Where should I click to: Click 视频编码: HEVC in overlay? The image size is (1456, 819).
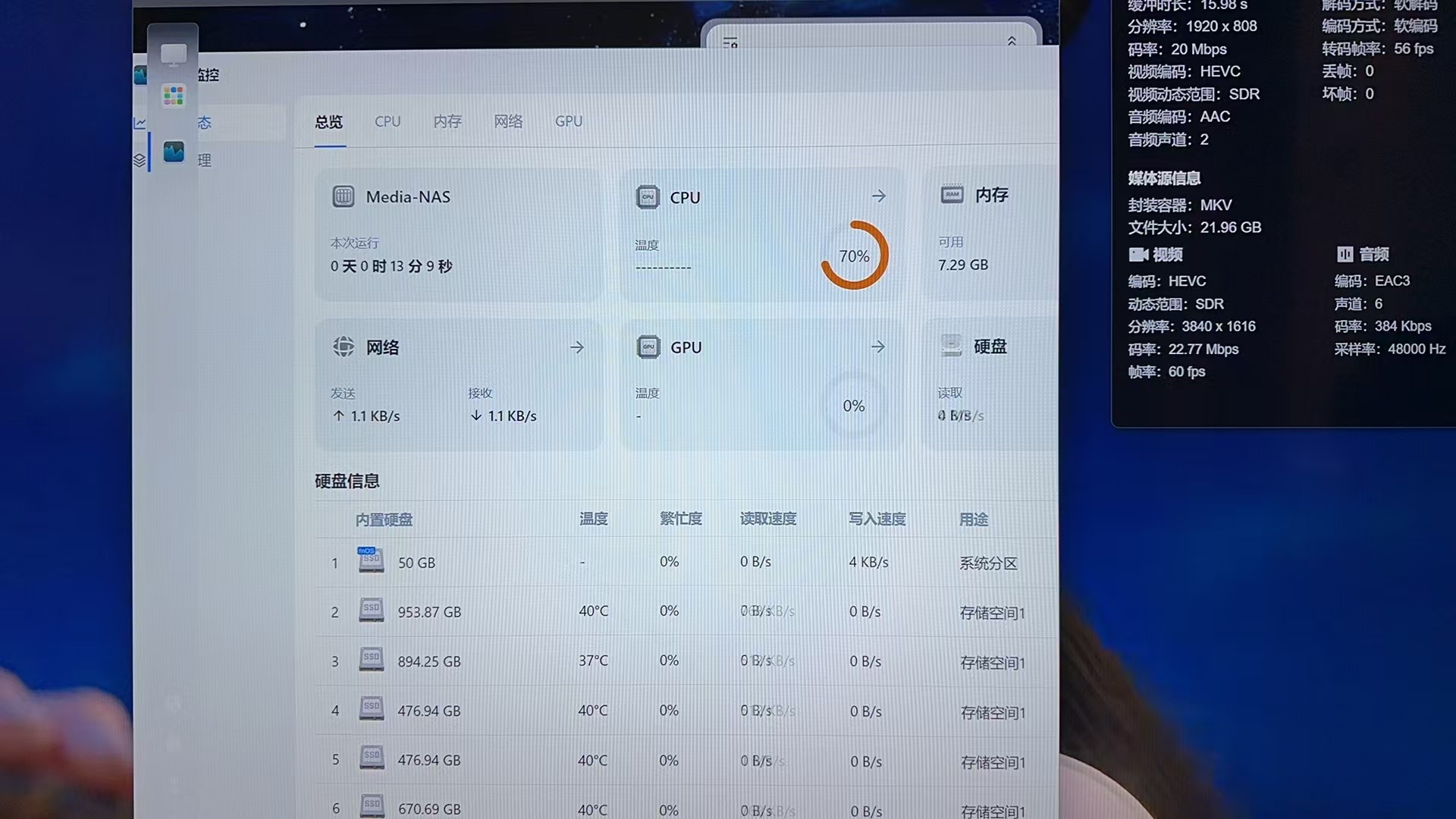[1185, 72]
